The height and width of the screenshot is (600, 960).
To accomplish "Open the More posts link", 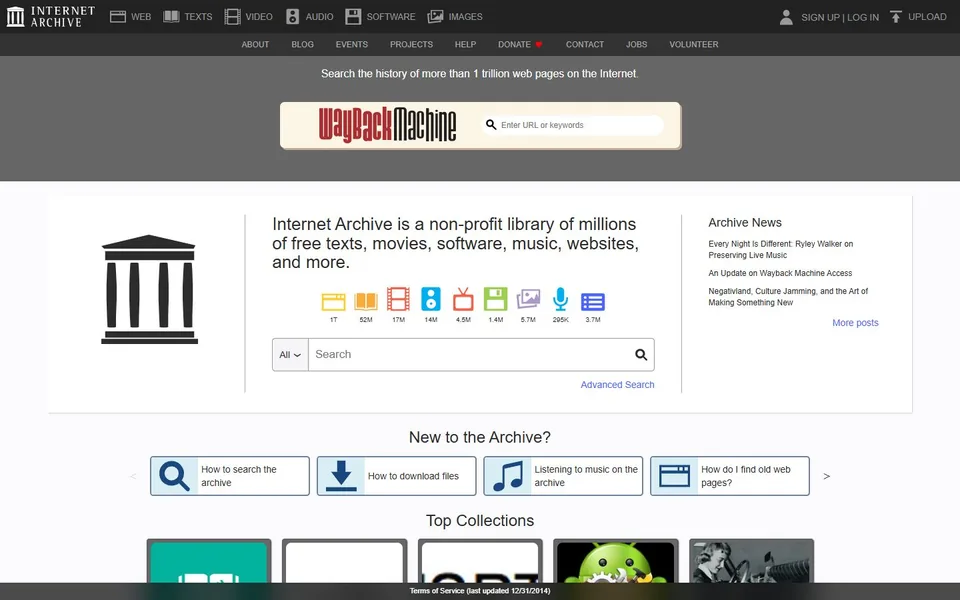I will pos(855,323).
